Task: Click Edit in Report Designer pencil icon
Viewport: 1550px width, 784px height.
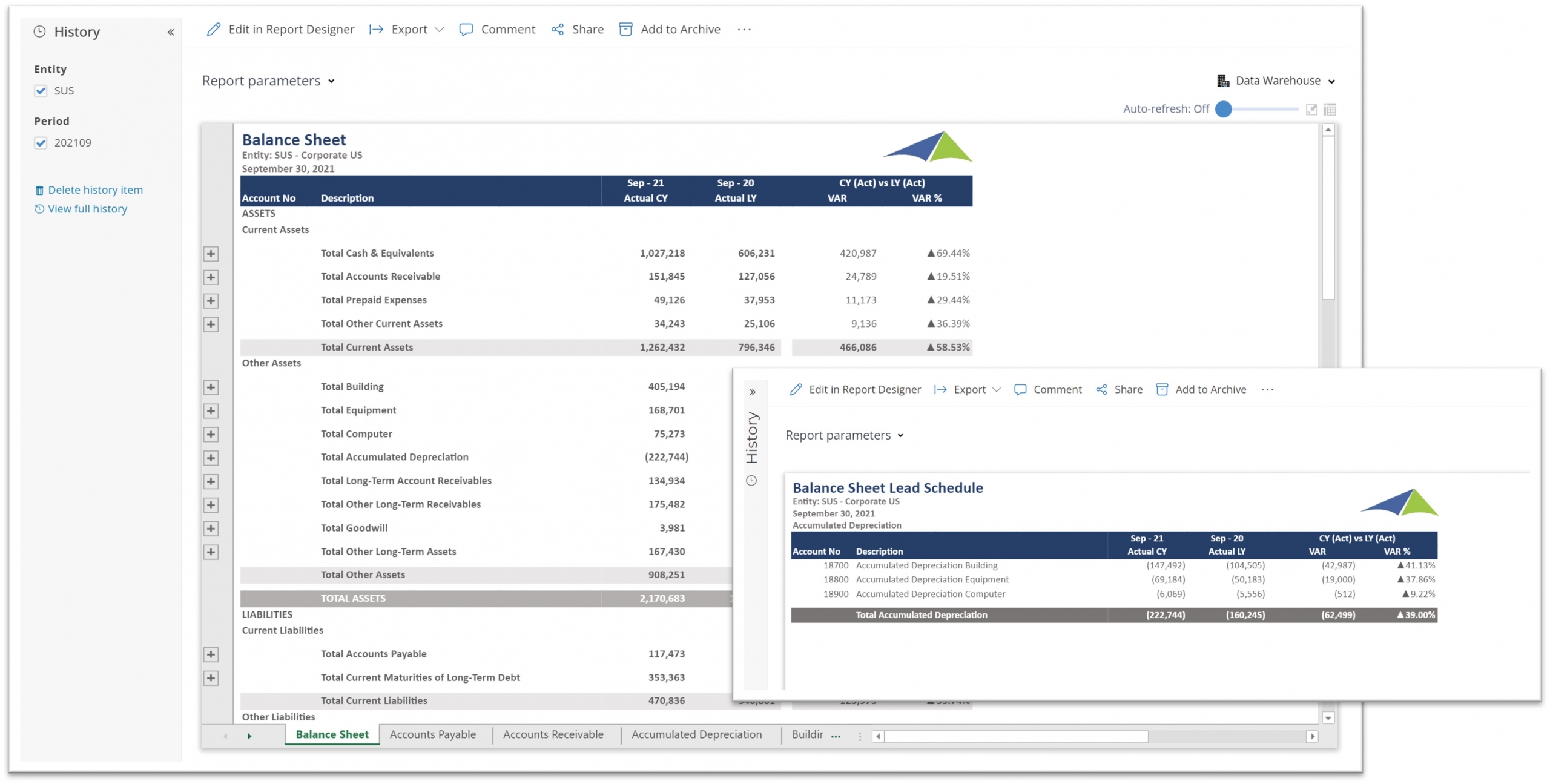Action: 214,29
